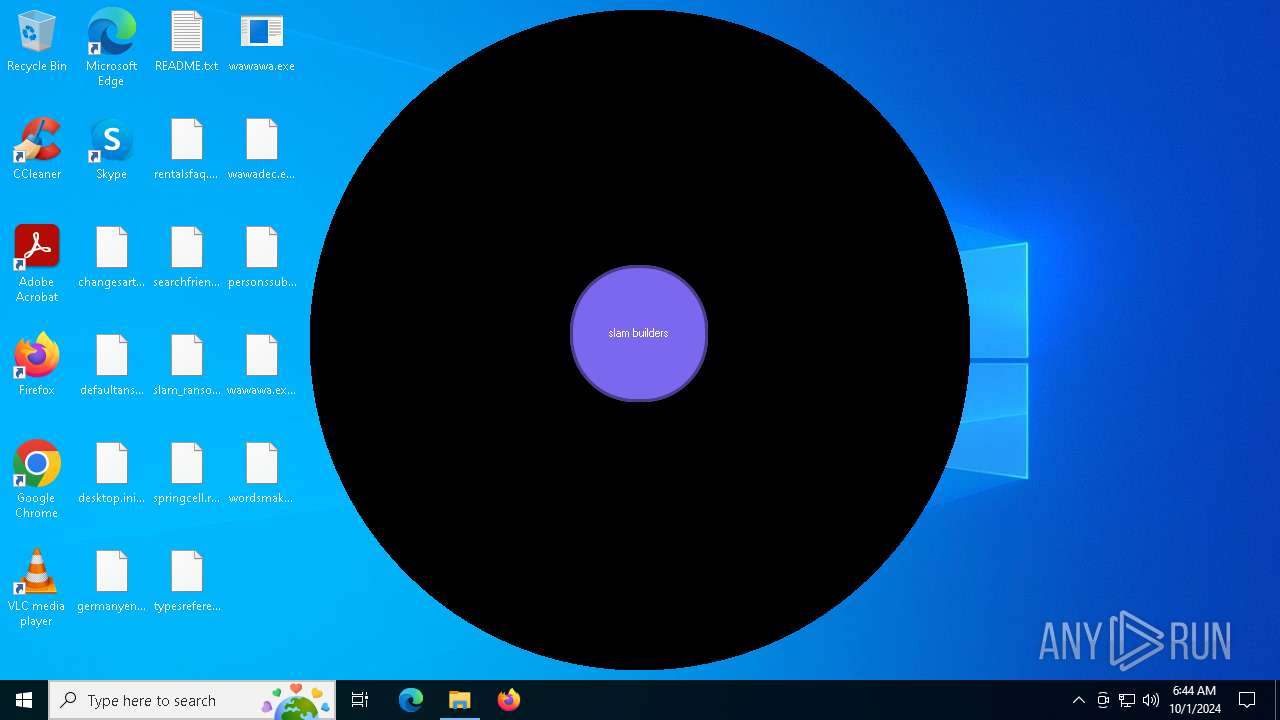Select the Google Chrome desktop shortcut
Screen dimensions: 1280x720
(37, 480)
